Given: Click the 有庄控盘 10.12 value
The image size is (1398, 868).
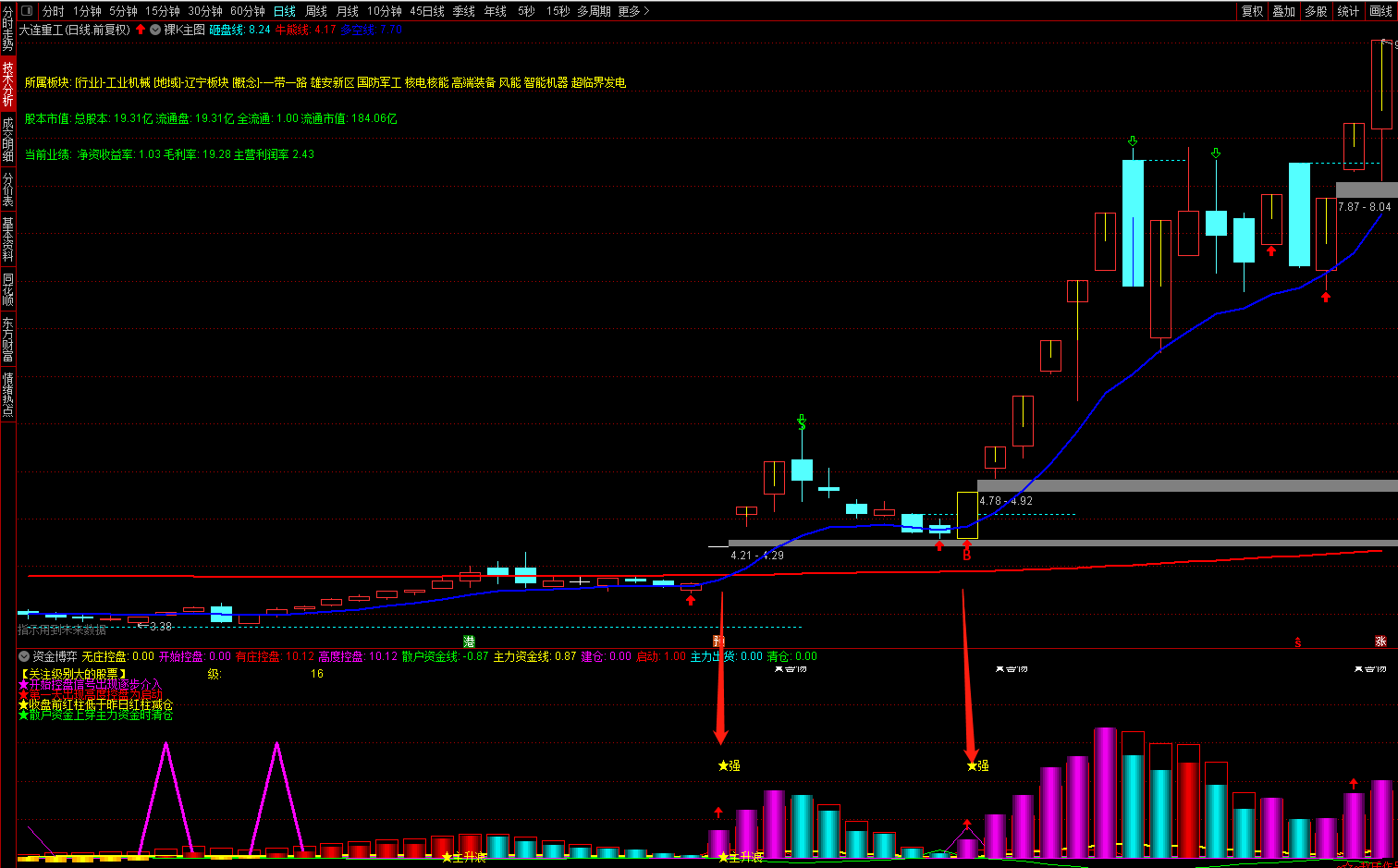Looking at the screenshot, I should tap(275, 656).
